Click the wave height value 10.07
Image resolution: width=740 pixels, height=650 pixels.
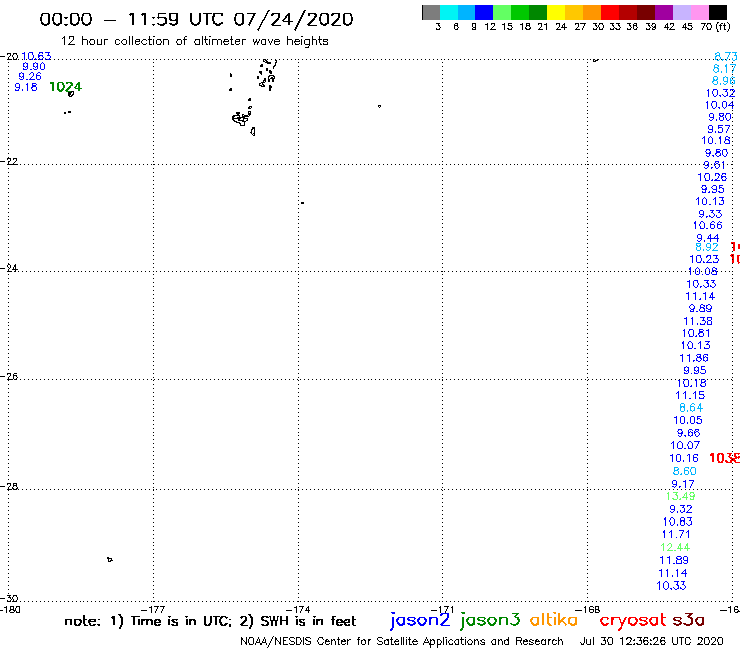[685, 446]
